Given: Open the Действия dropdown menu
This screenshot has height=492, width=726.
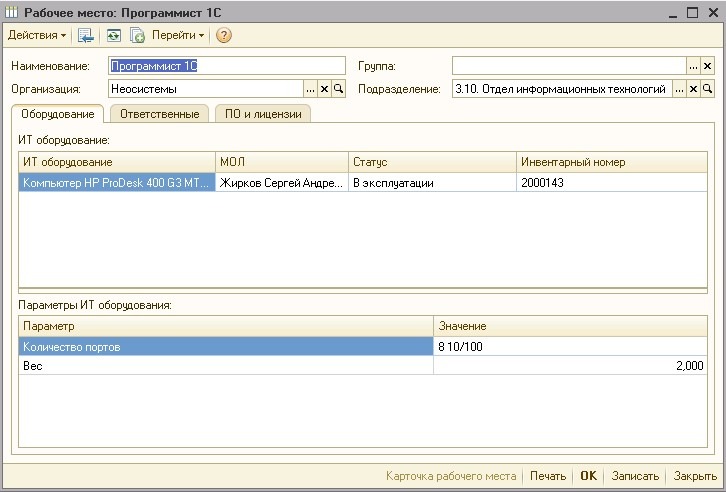Looking at the screenshot, I should (x=37, y=35).
